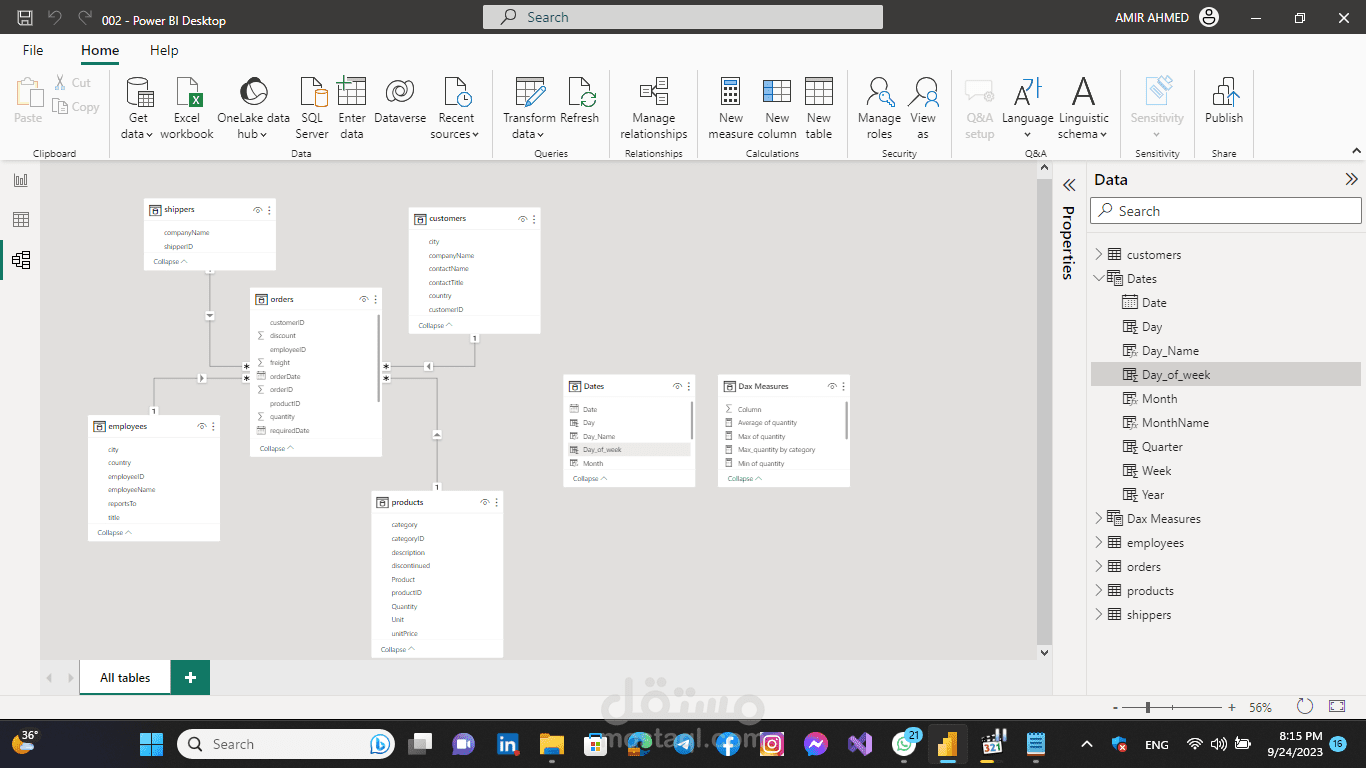Image resolution: width=1366 pixels, height=768 pixels.
Task: Open Manage roles
Action: 879,108
